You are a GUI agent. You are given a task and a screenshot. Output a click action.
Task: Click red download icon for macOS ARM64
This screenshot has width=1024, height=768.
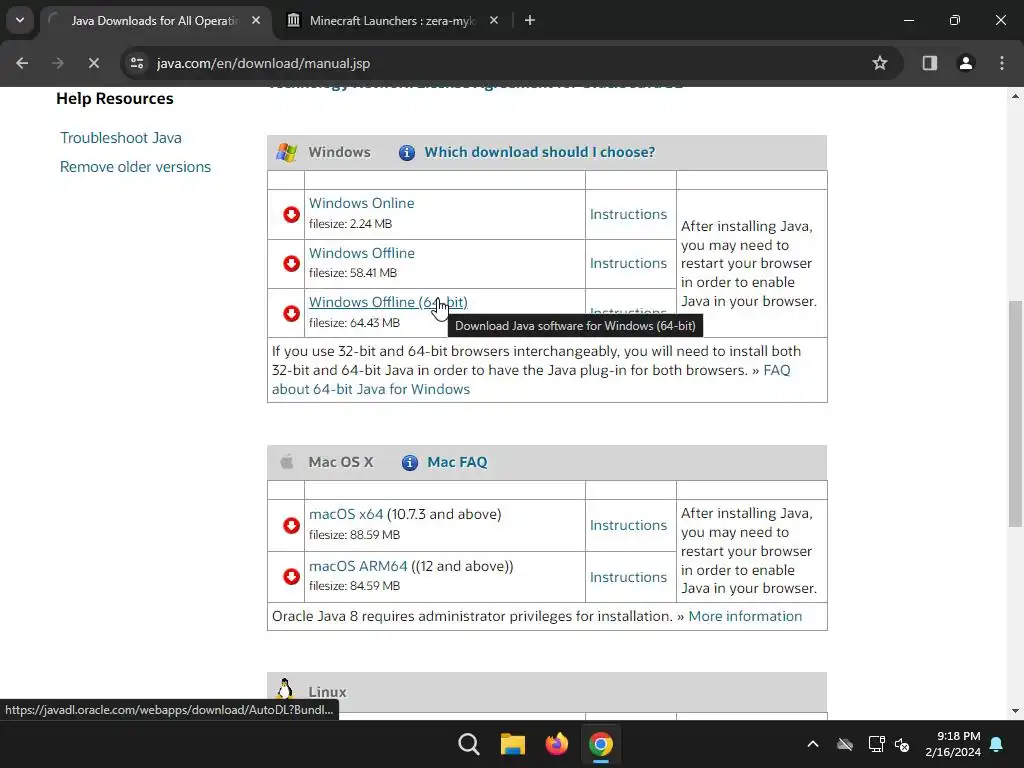tap(291, 576)
